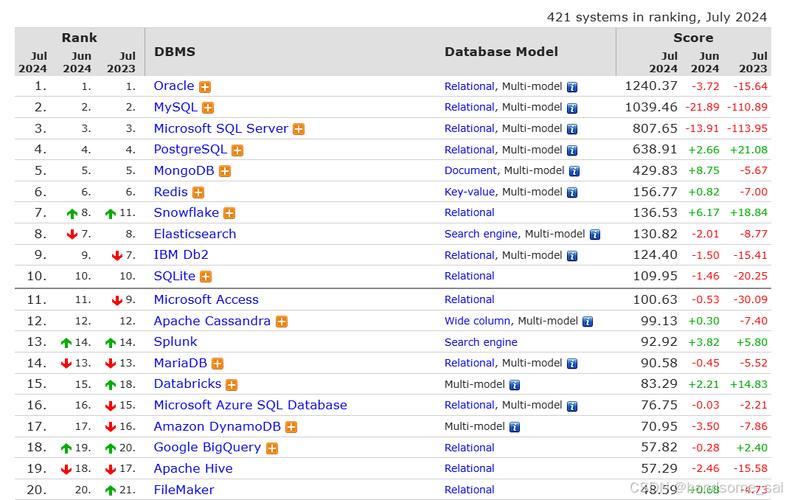This screenshot has width=786, height=500.
Task: Click the orange plus icon beside SQLite
Action: [x=206, y=277]
